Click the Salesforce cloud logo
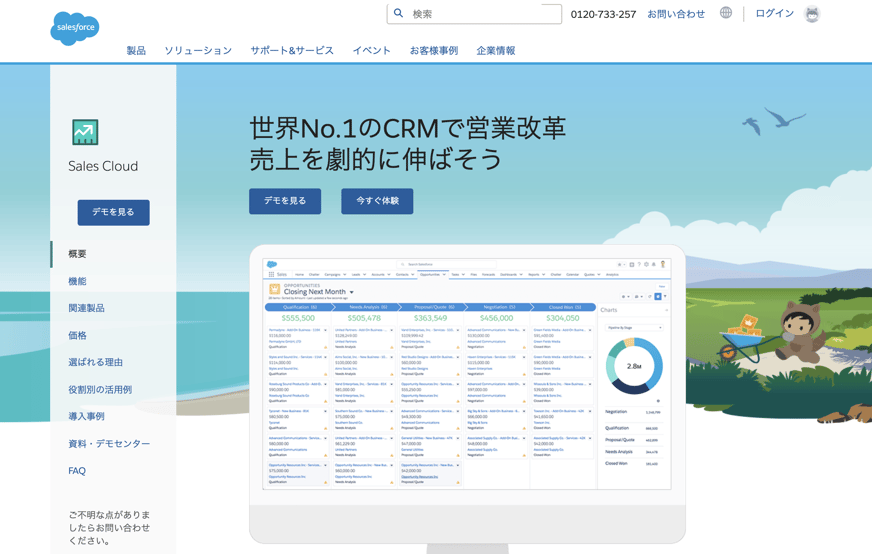Viewport: 872px width, 554px height. [75, 28]
